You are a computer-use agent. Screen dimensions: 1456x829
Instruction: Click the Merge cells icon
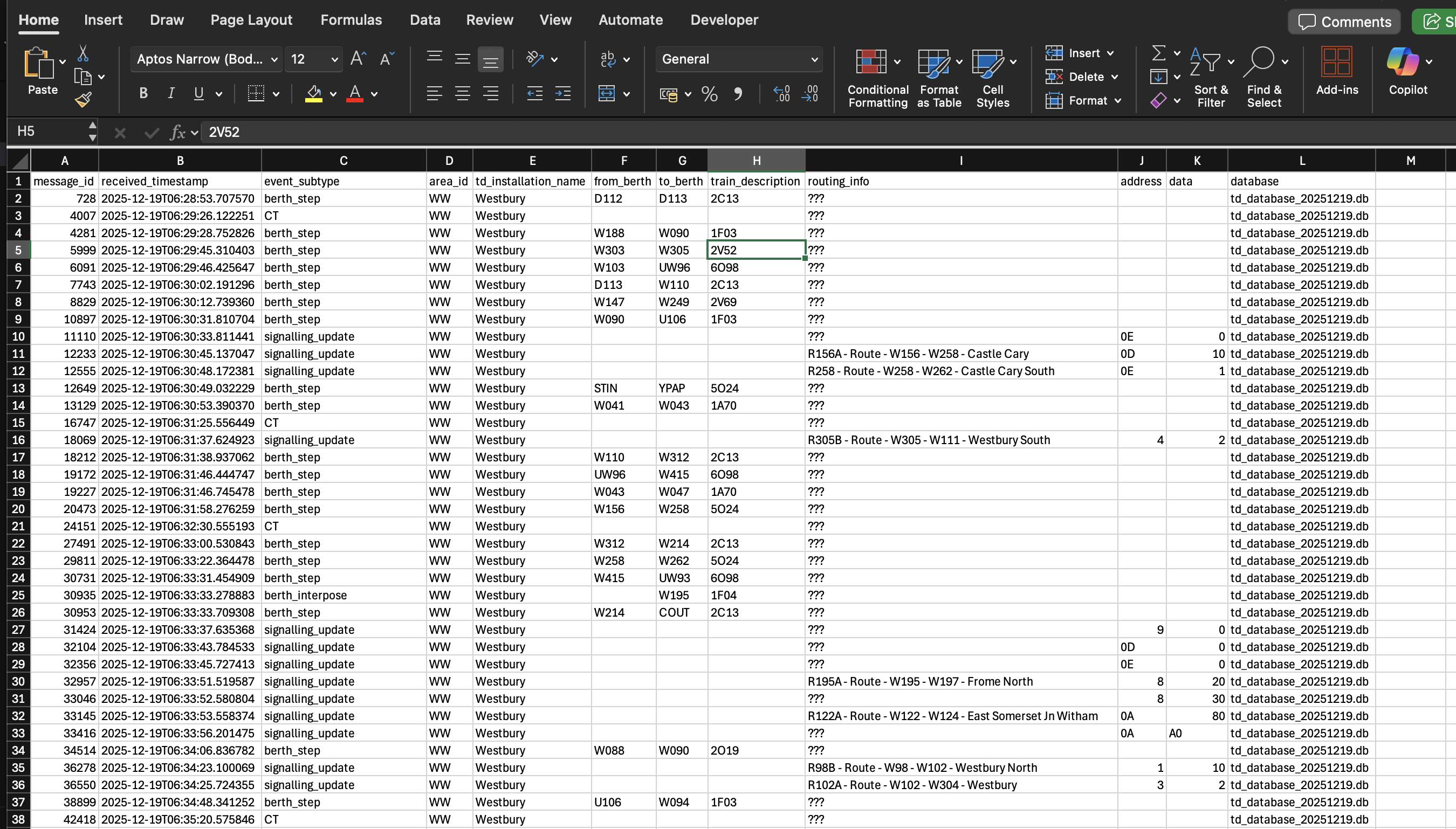point(607,93)
